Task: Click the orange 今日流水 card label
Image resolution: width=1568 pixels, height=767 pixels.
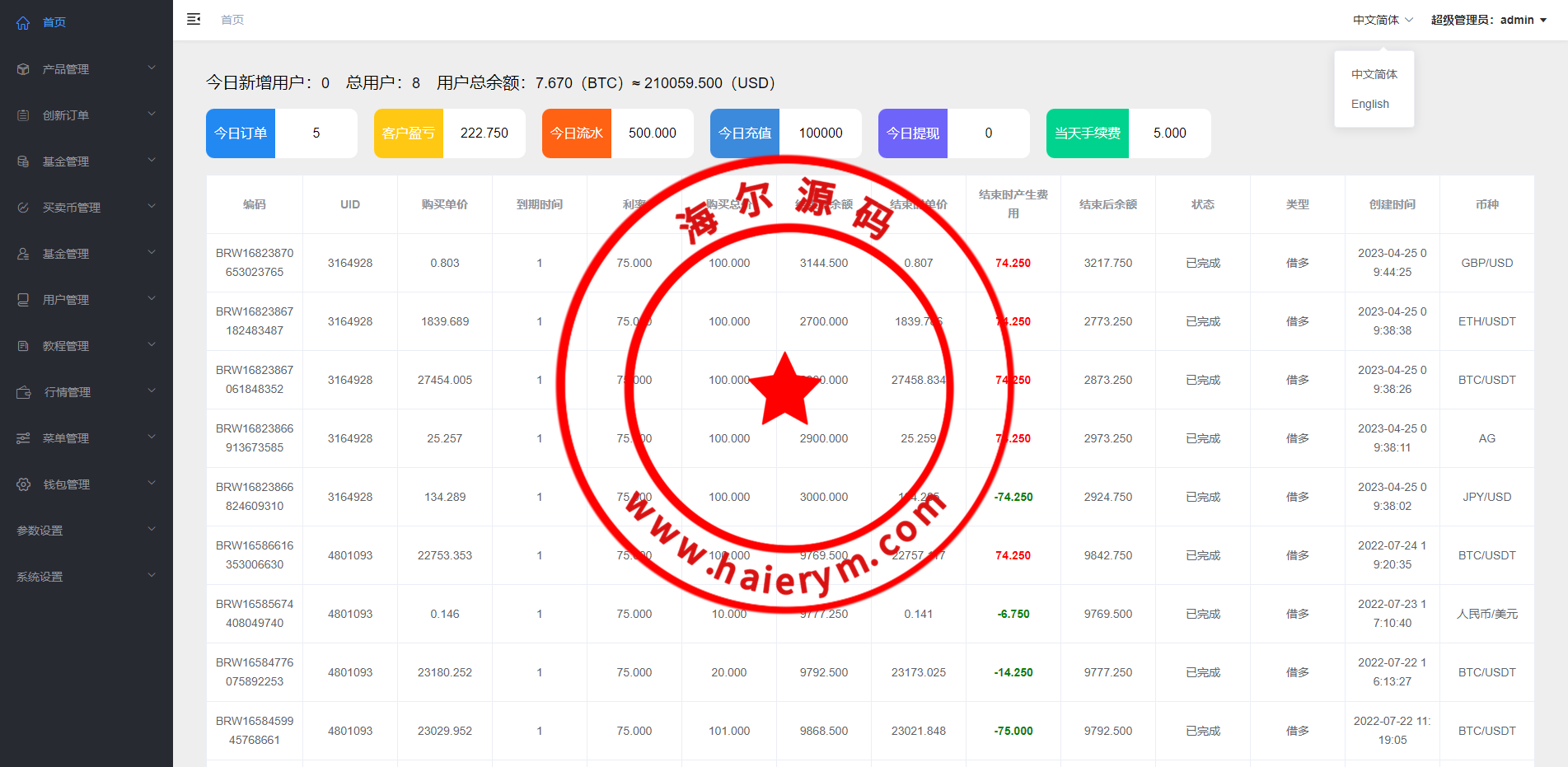Action: click(577, 133)
